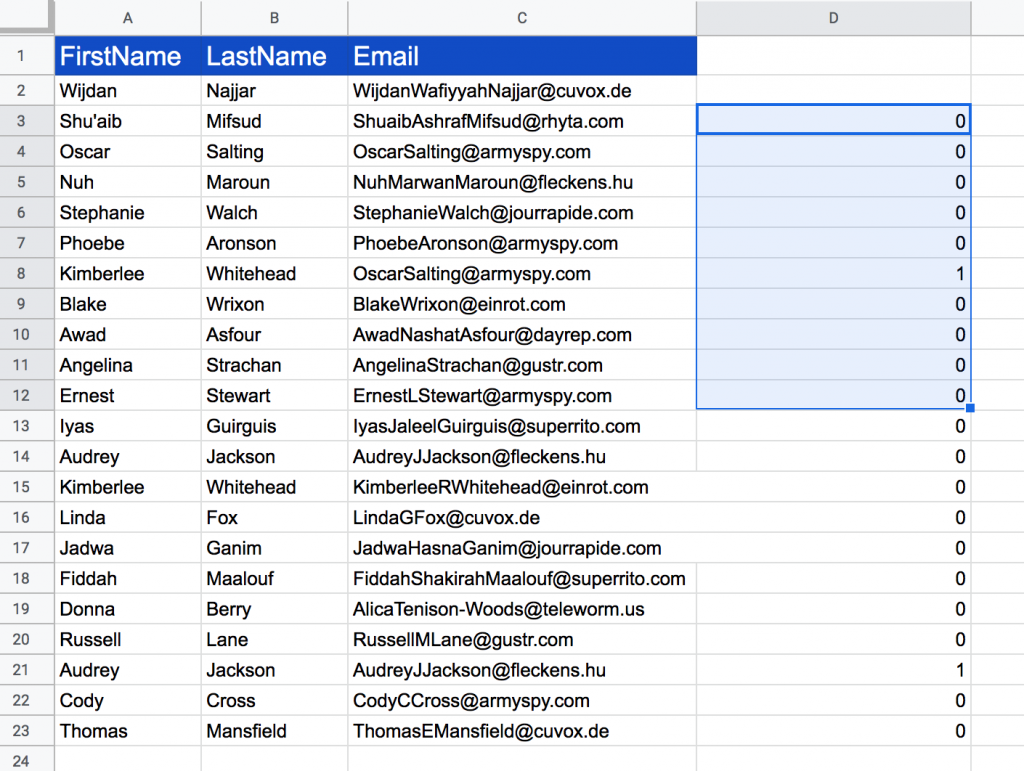The height and width of the screenshot is (771, 1024).
Task: Click the select-all corner box
Action: [x=26, y=16]
